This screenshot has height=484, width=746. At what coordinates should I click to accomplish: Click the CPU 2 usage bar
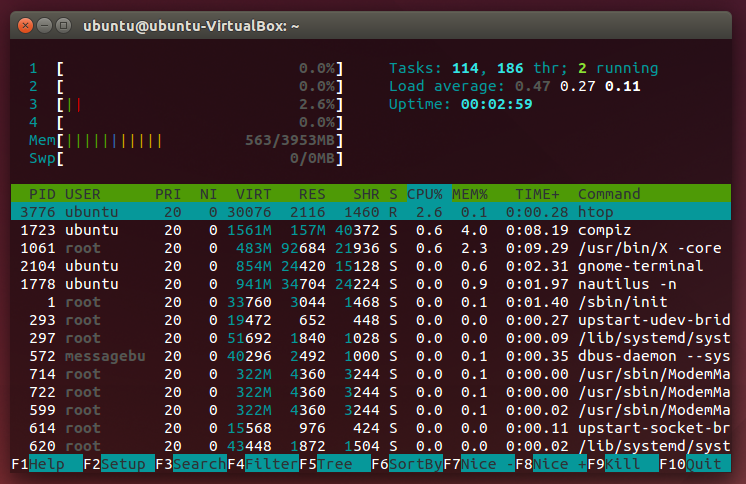[186, 86]
